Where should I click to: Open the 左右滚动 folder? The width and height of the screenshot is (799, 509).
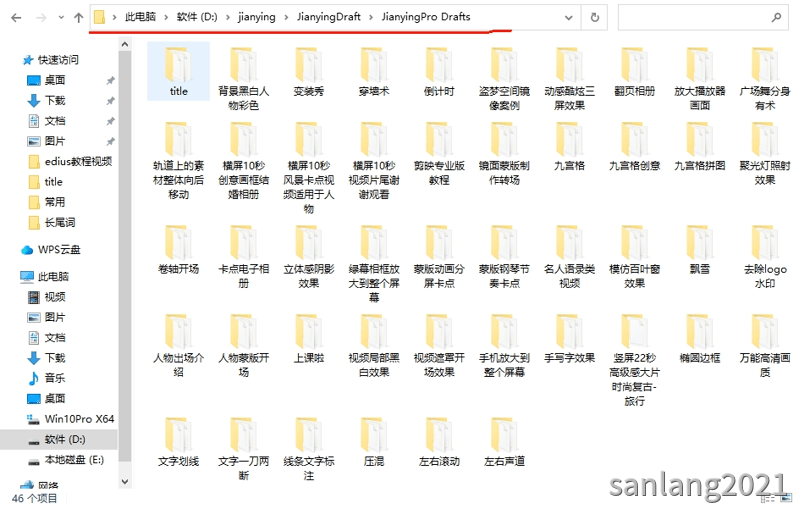[x=439, y=442]
